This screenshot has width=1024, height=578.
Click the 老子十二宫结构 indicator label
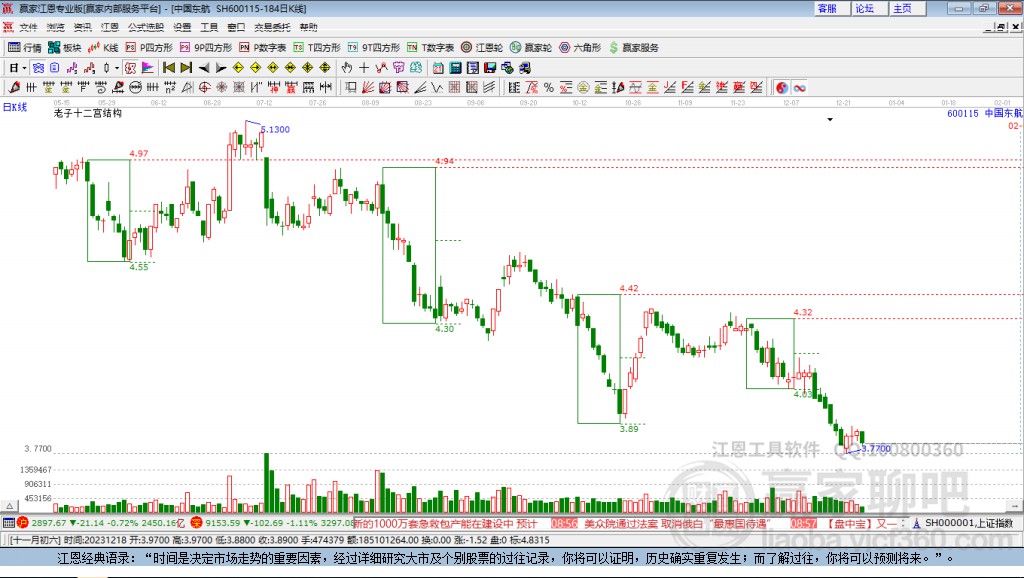pos(88,113)
